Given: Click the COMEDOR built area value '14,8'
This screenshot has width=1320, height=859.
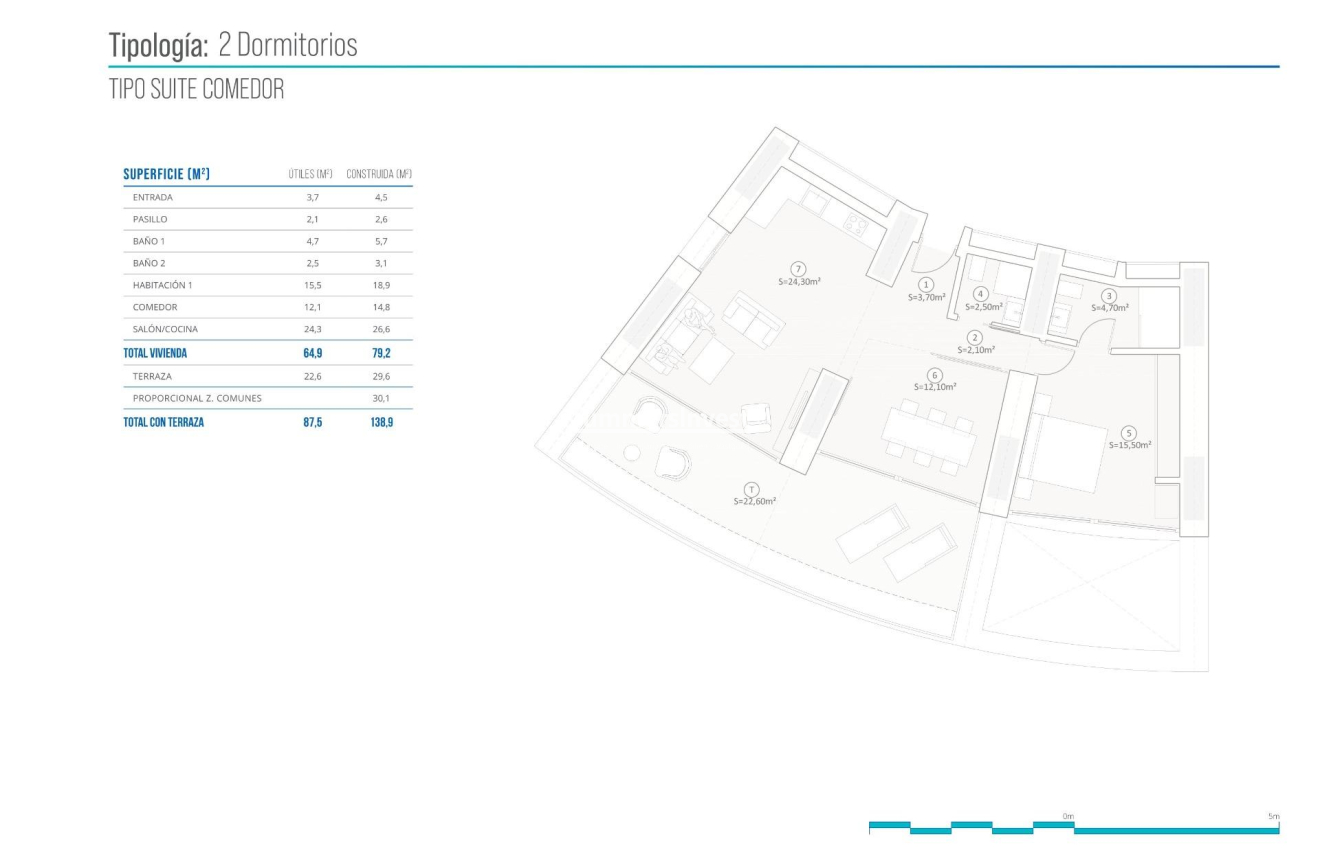Looking at the screenshot, I should coord(381,307).
